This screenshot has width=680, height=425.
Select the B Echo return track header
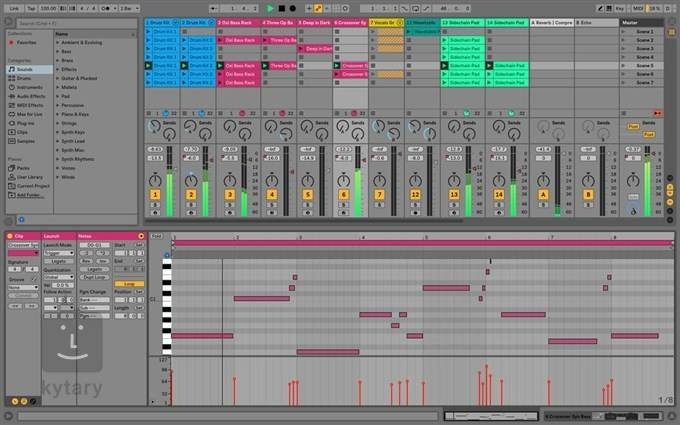tap(597, 23)
